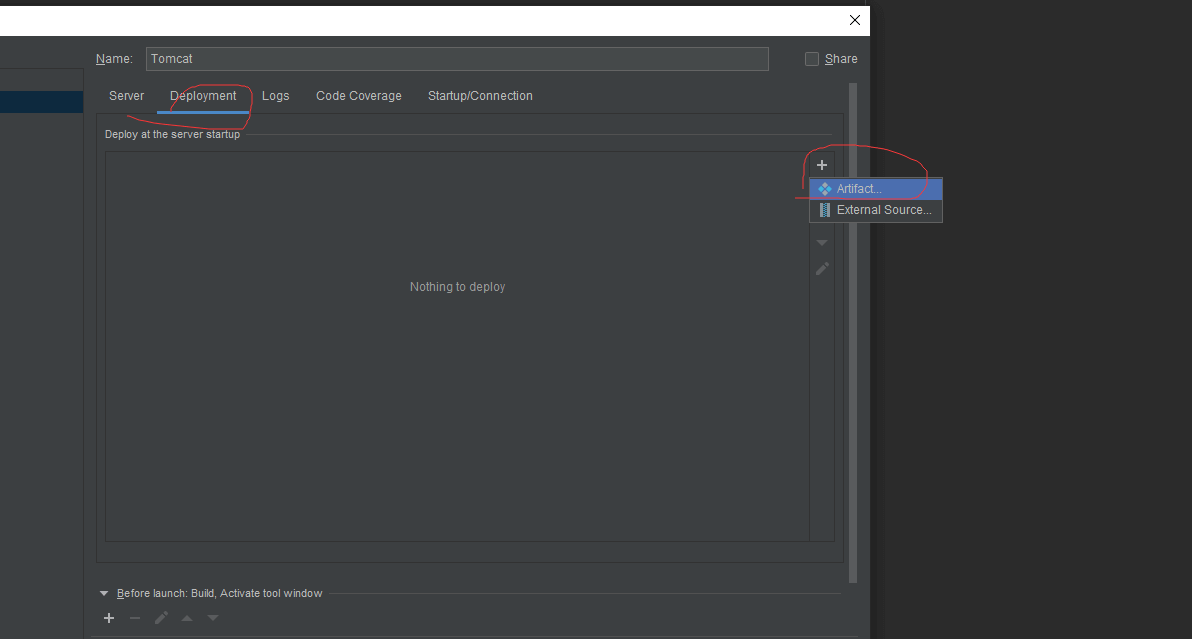Move the Before launch task up

pos(187,618)
